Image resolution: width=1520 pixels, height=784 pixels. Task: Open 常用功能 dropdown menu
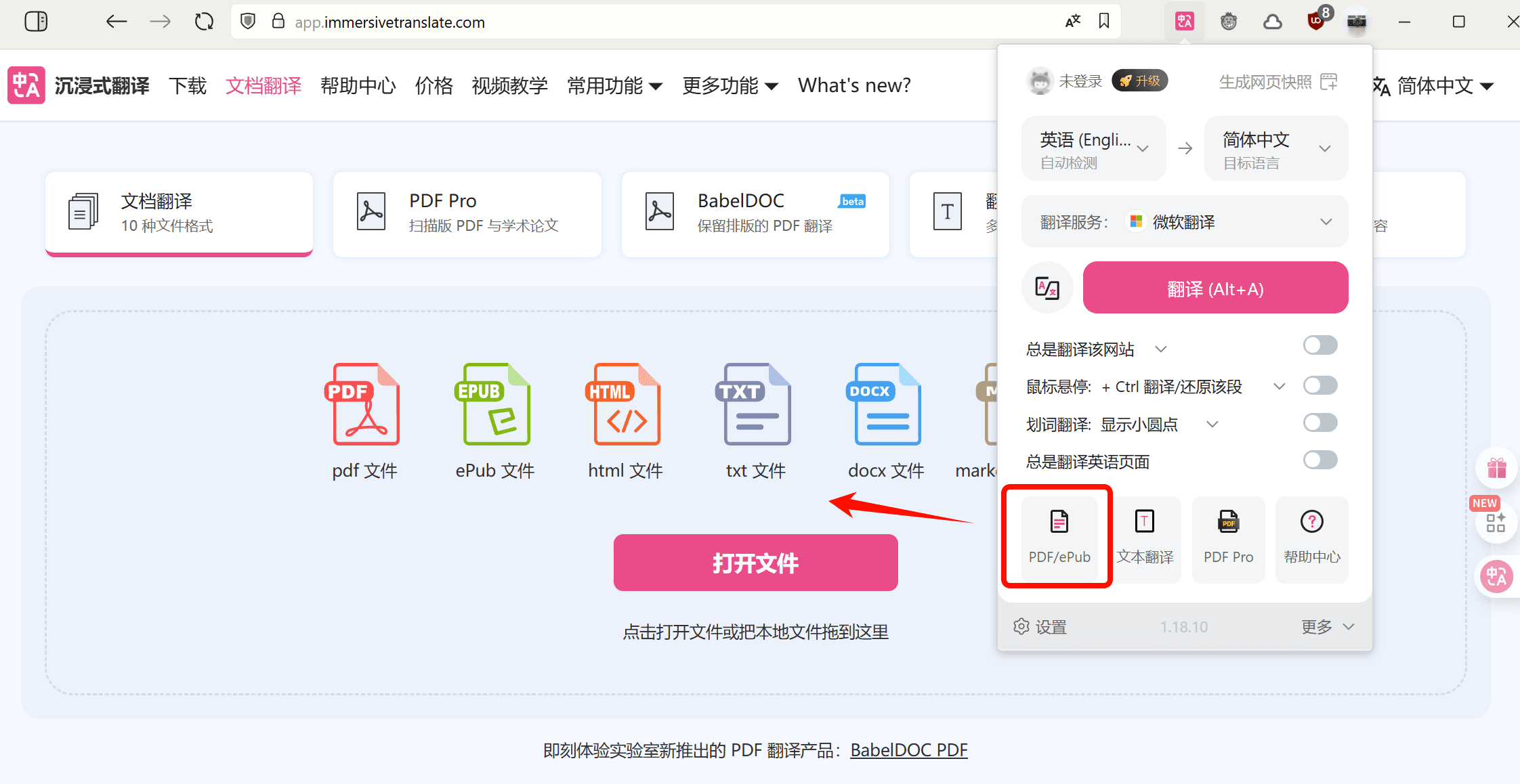point(615,85)
